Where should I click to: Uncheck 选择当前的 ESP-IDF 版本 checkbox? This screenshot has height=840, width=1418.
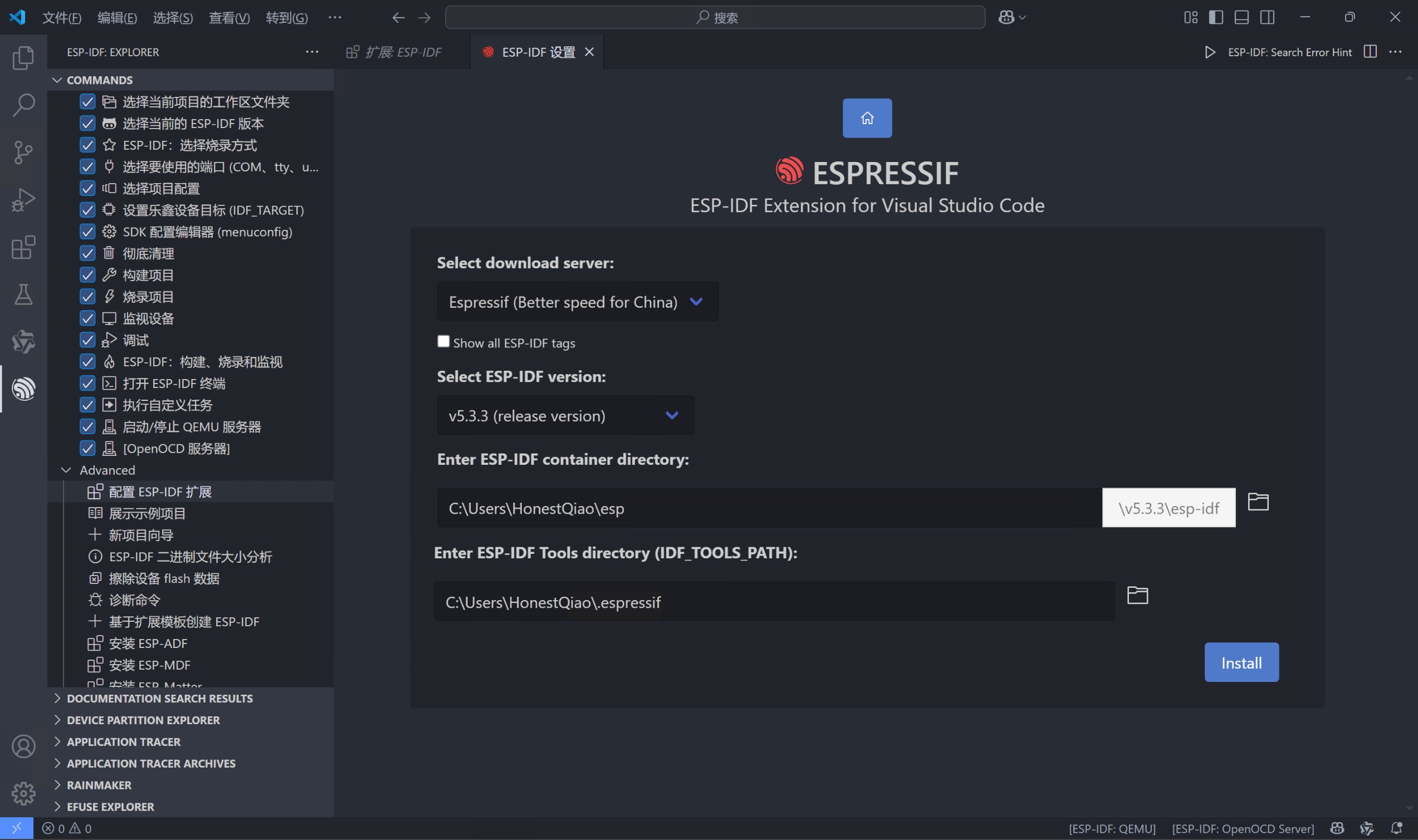[x=87, y=124]
